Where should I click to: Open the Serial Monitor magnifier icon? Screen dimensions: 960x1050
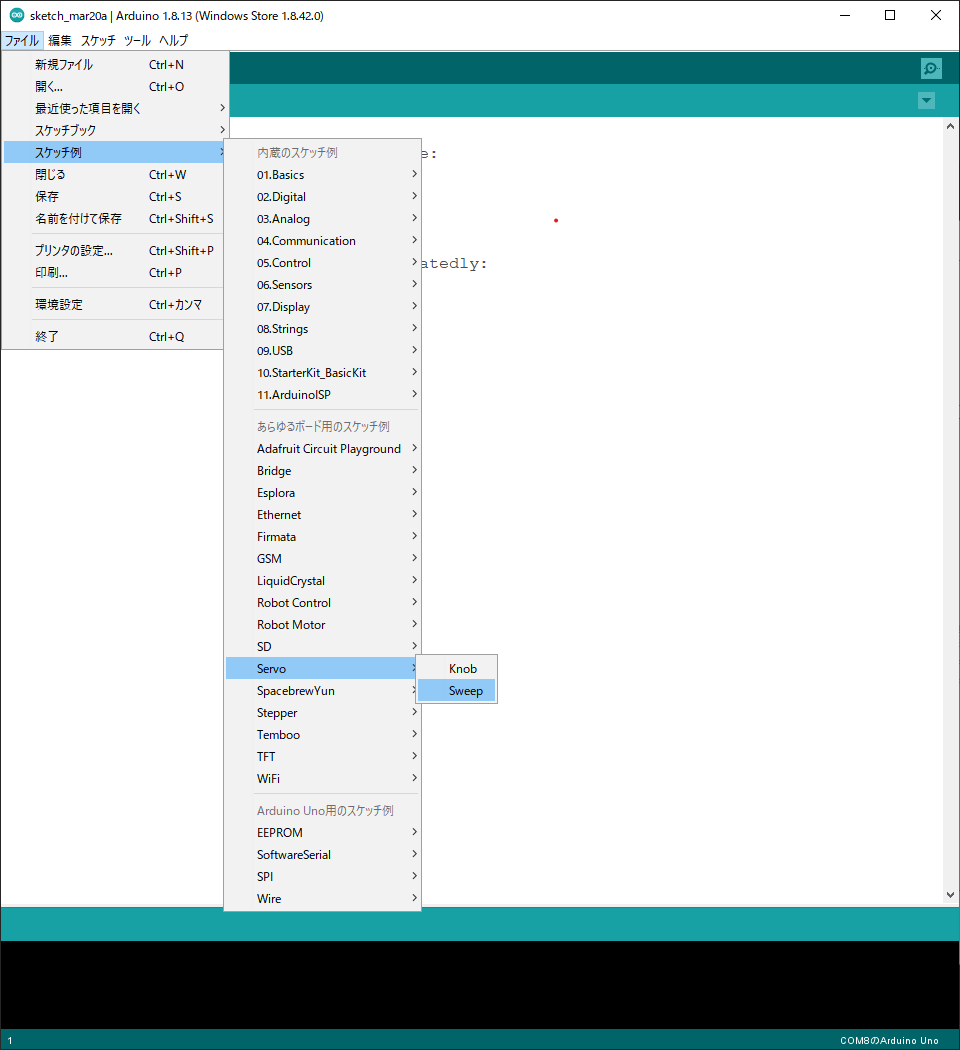[931, 68]
